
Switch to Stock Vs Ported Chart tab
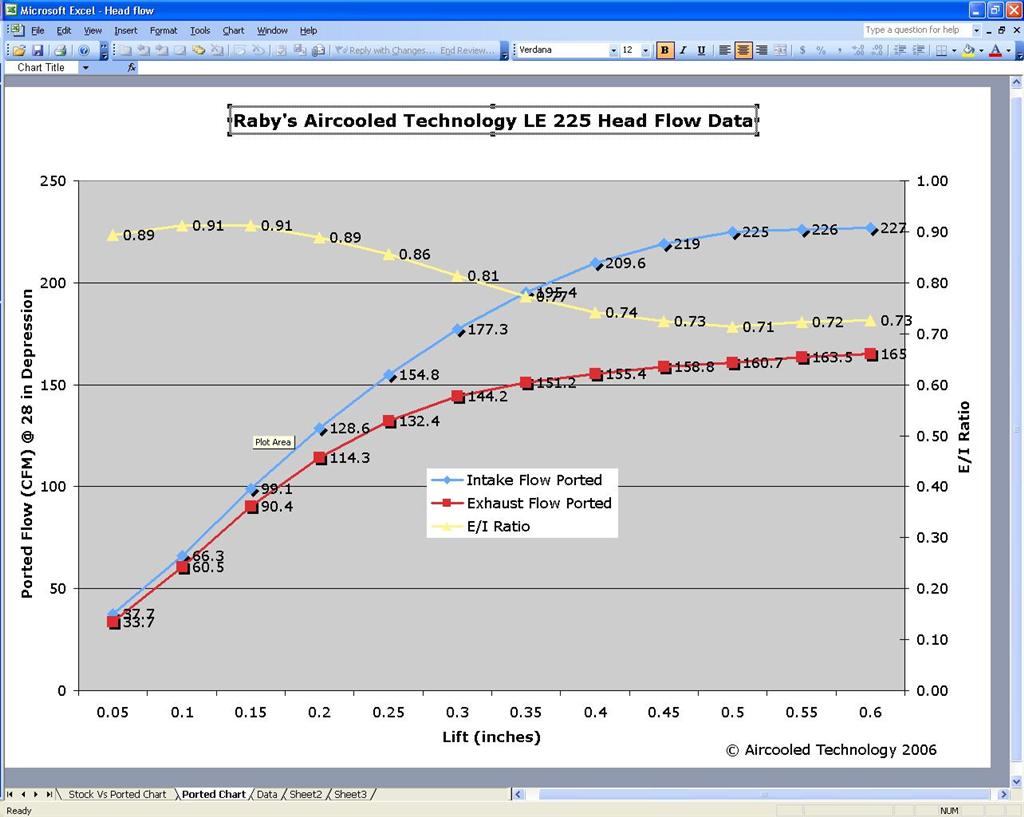coord(117,794)
